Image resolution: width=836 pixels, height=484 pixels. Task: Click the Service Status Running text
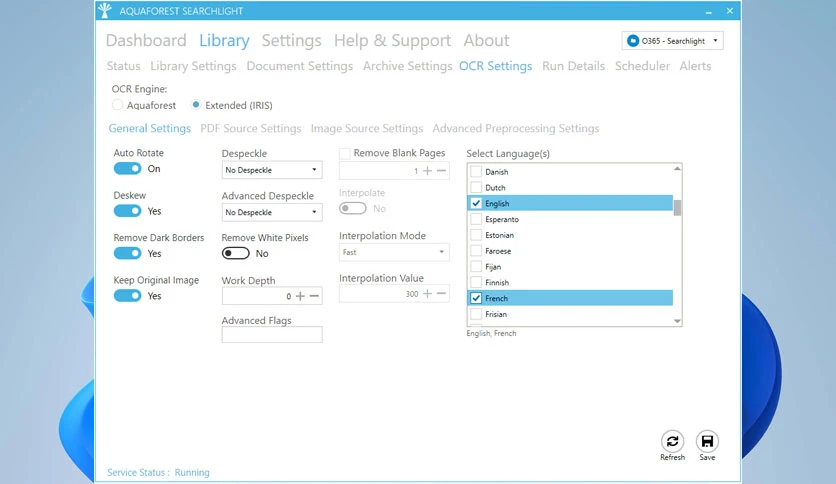pyautogui.click(x=158, y=472)
